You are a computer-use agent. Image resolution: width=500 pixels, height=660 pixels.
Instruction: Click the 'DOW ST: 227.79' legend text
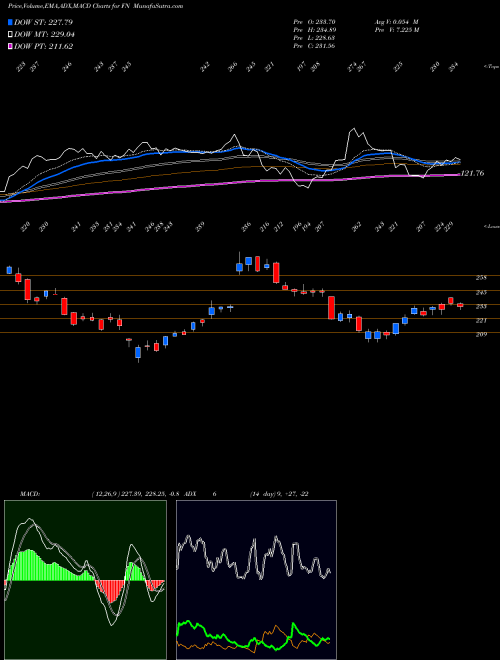[x=43, y=22]
